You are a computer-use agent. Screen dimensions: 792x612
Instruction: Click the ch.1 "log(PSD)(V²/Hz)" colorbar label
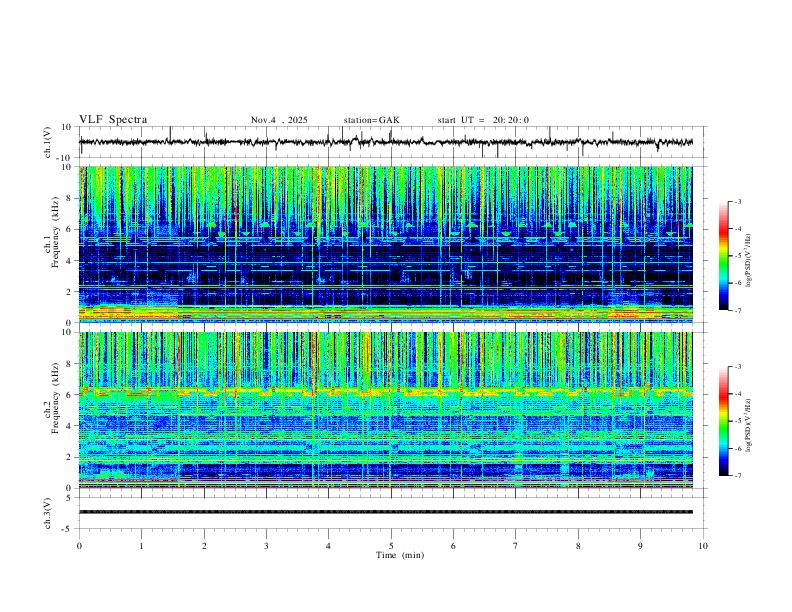(x=749, y=260)
